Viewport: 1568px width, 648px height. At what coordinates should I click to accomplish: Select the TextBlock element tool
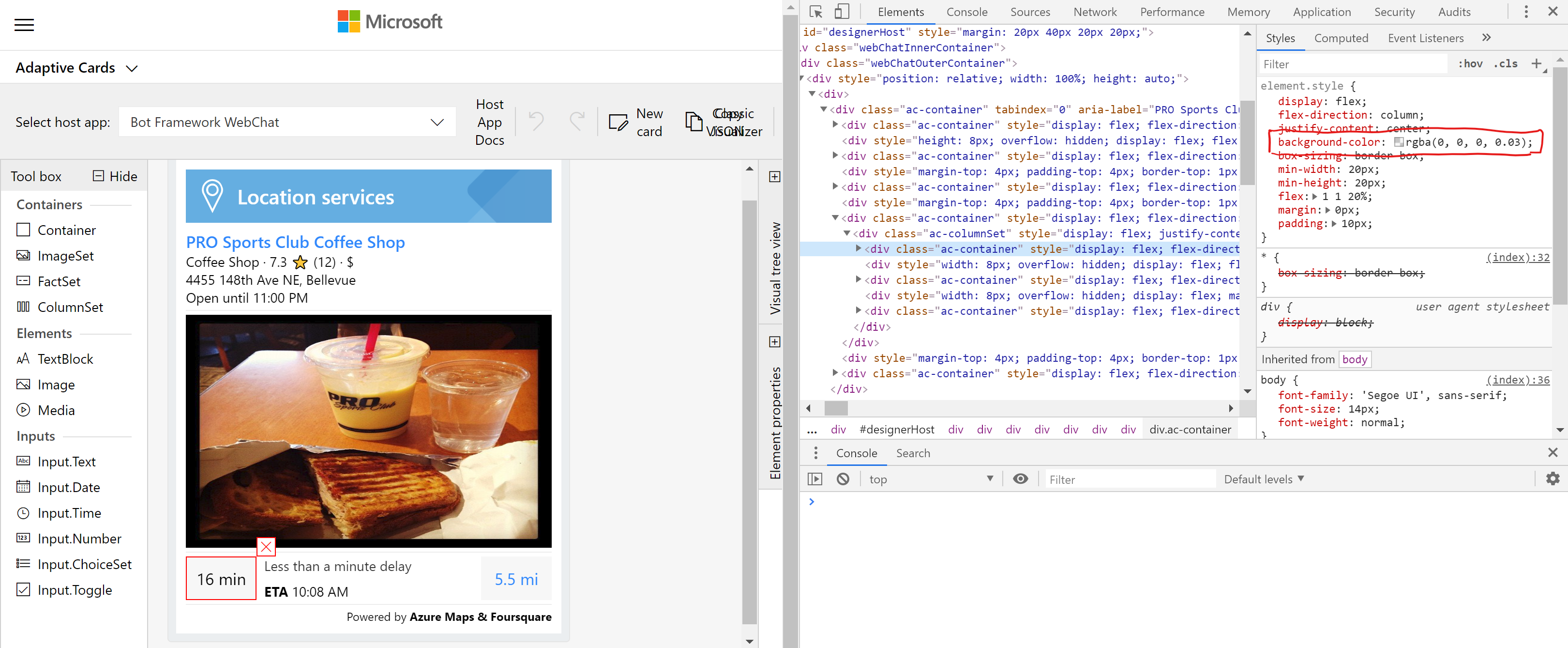(65, 359)
